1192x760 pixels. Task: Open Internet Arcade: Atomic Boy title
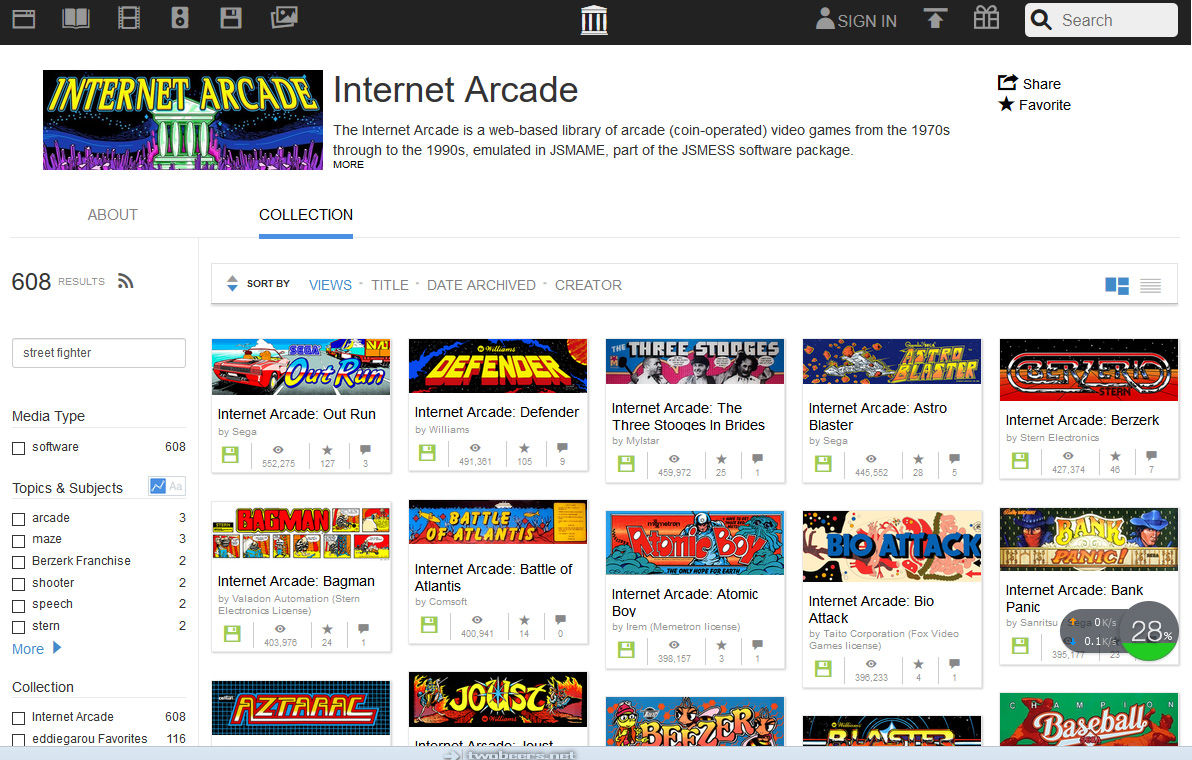[685, 602]
